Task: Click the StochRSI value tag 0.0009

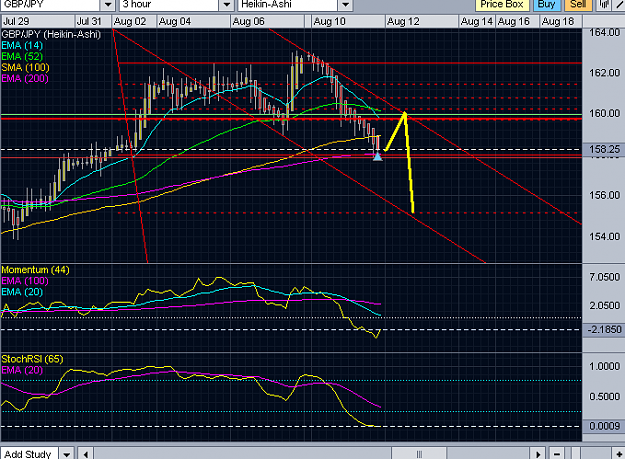Action: tap(604, 426)
